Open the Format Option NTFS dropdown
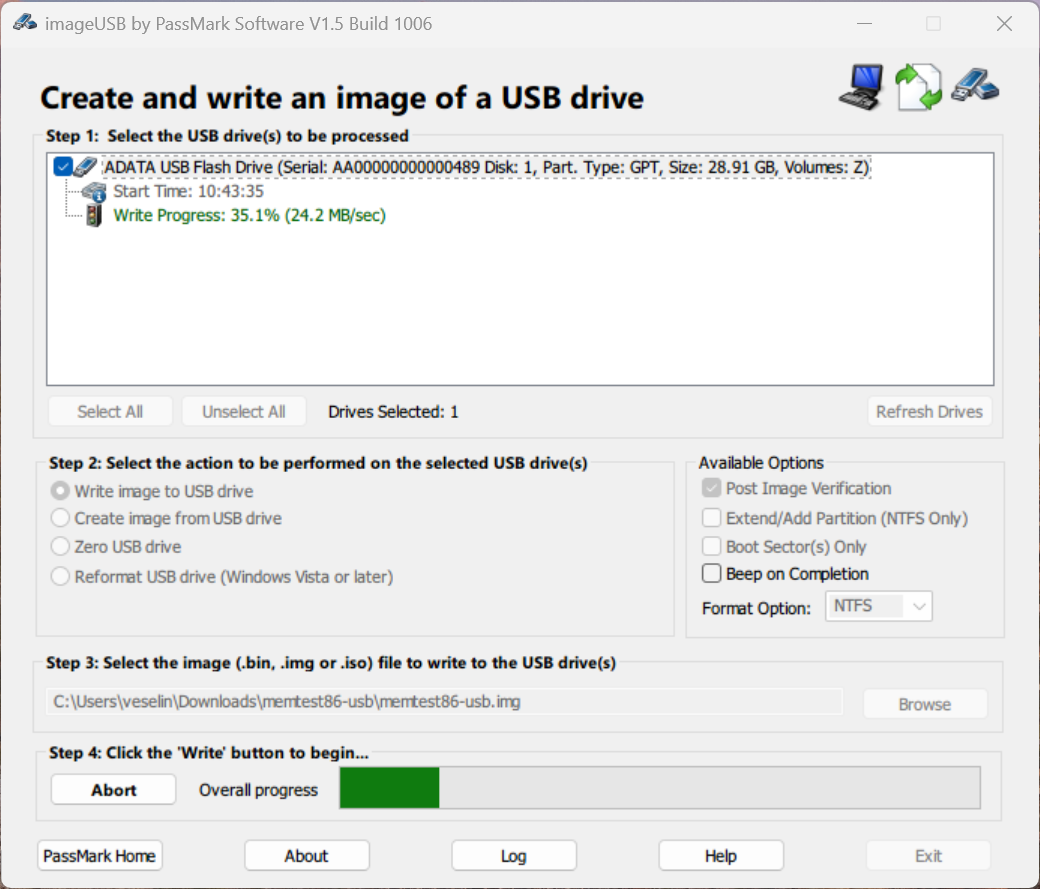 [878, 606]
